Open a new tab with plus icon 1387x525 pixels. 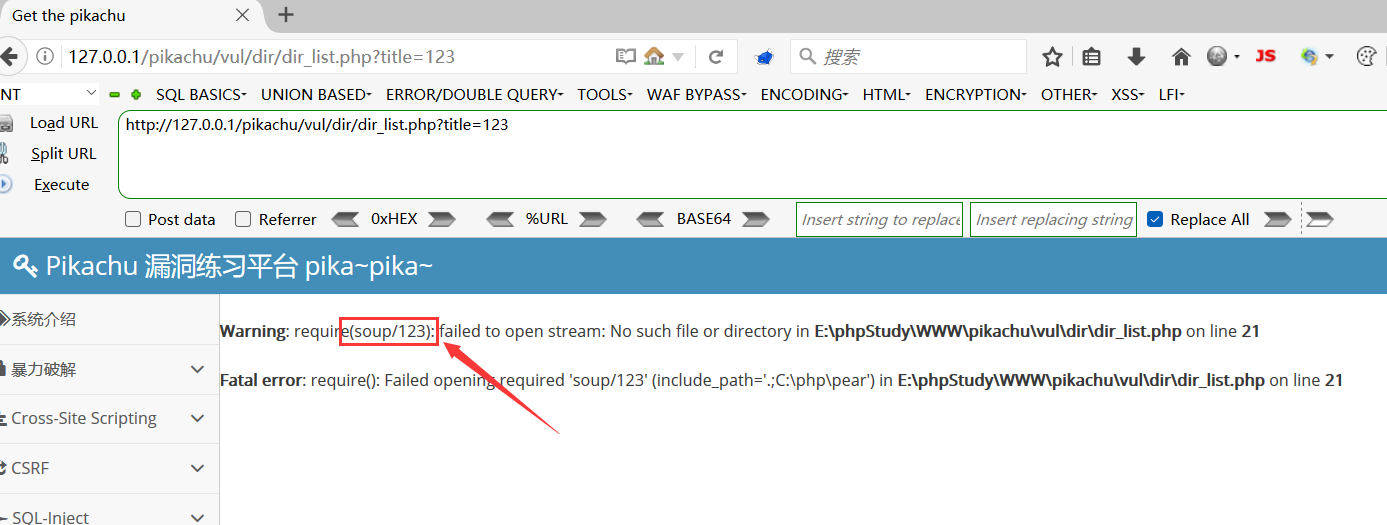tap(286, 15)
